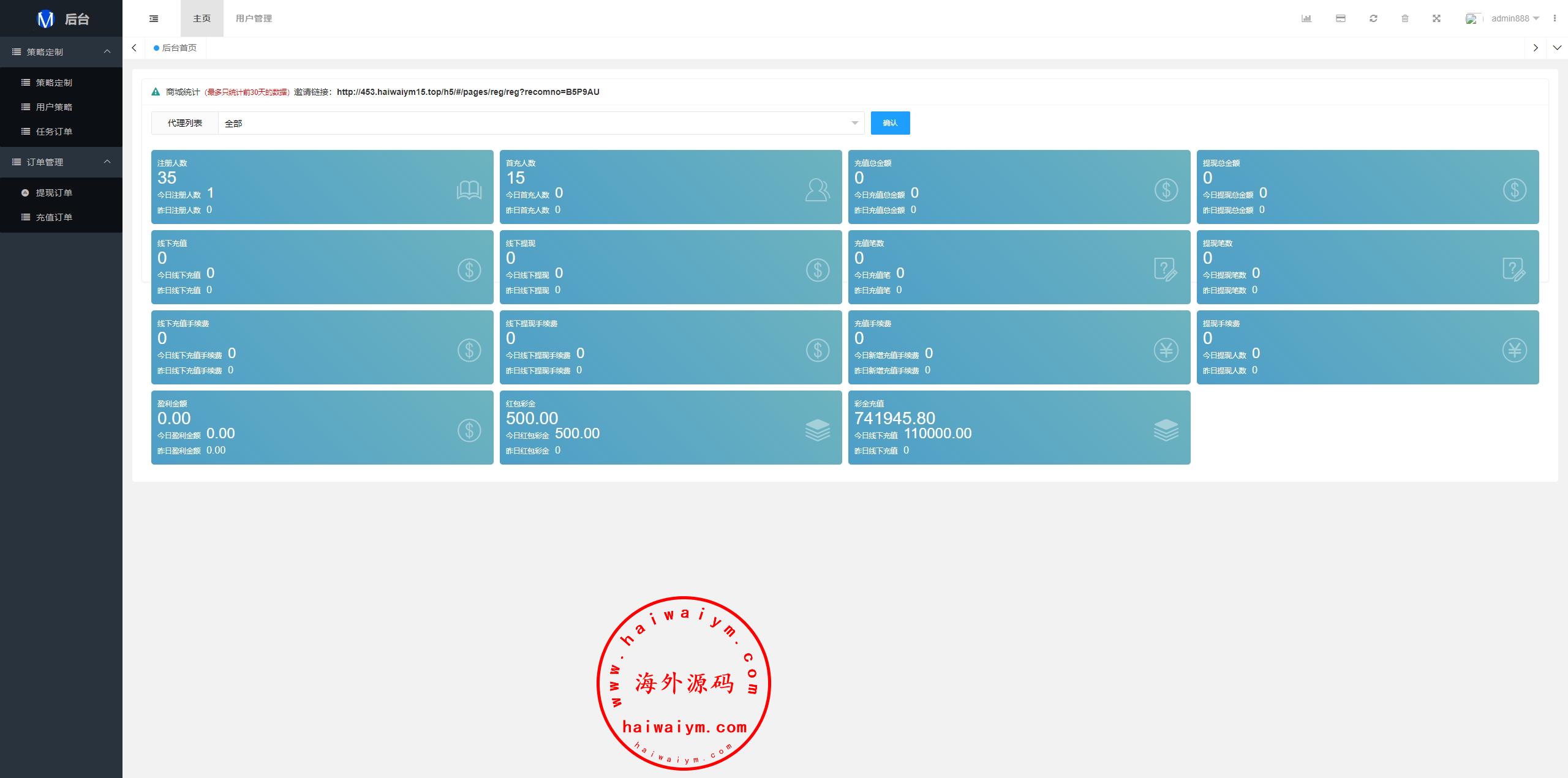1568x778 pixels.
Task: Open the tab options down-chevron
Action: [x=1556, y=48]
